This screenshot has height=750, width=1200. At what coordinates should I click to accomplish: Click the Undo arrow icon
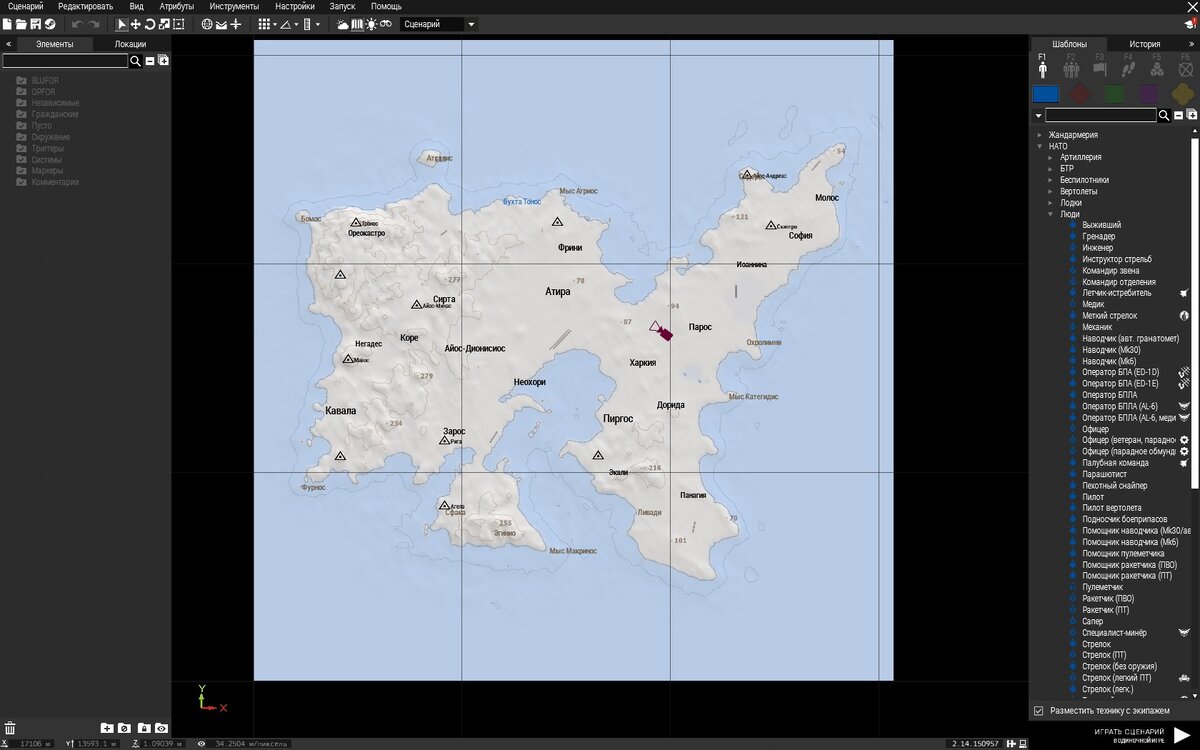point(77,24)
